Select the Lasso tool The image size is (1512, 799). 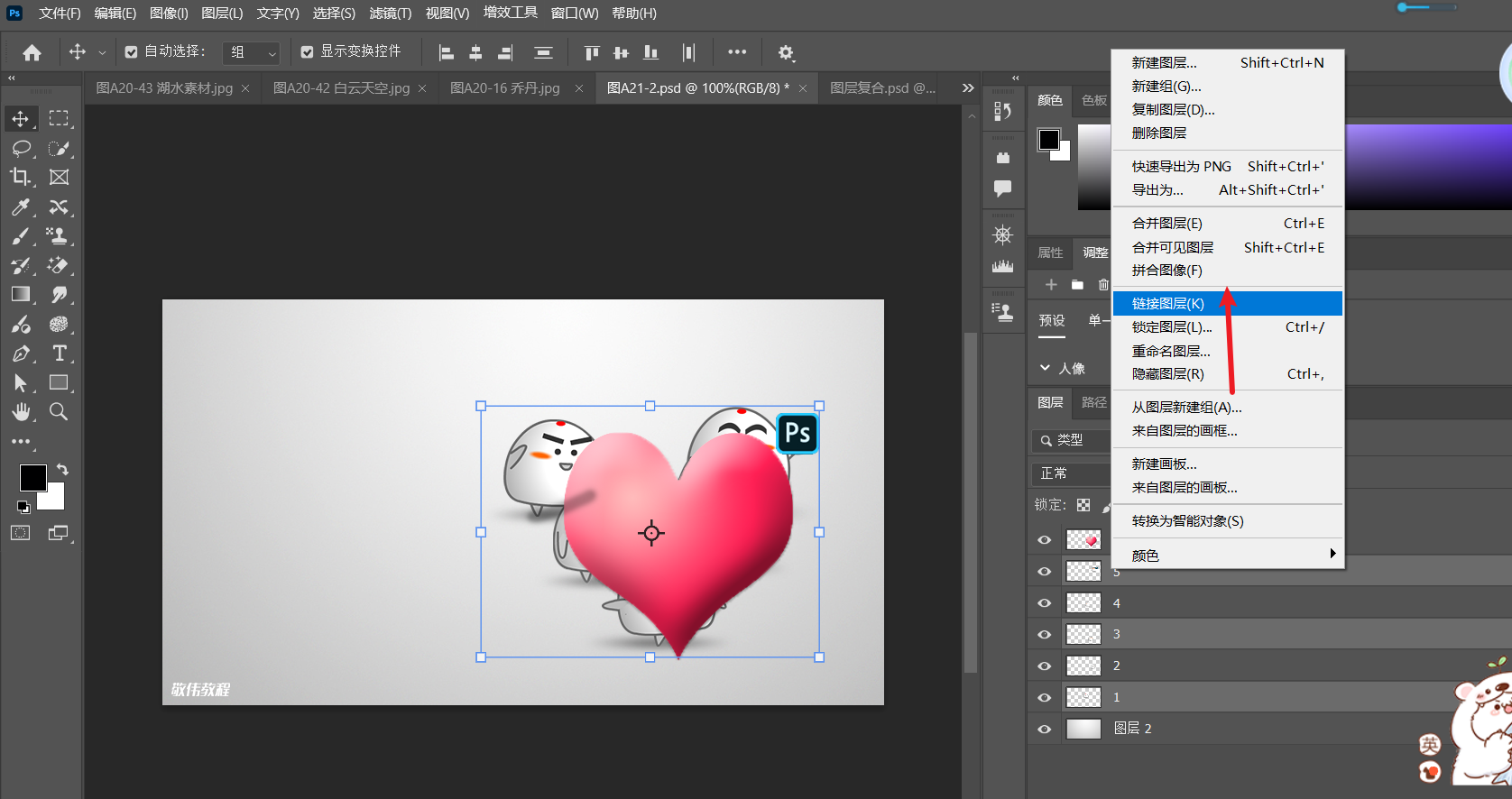[21, 148]
